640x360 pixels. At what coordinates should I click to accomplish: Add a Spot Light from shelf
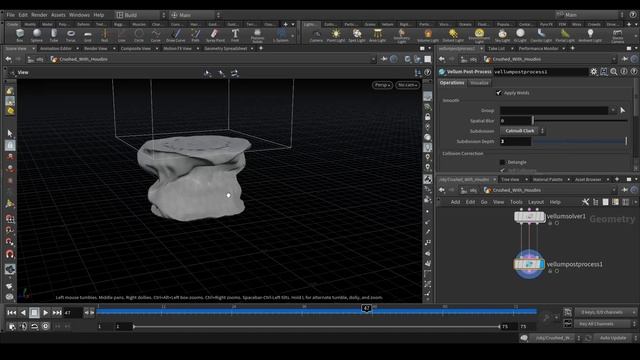coord(357,35)
